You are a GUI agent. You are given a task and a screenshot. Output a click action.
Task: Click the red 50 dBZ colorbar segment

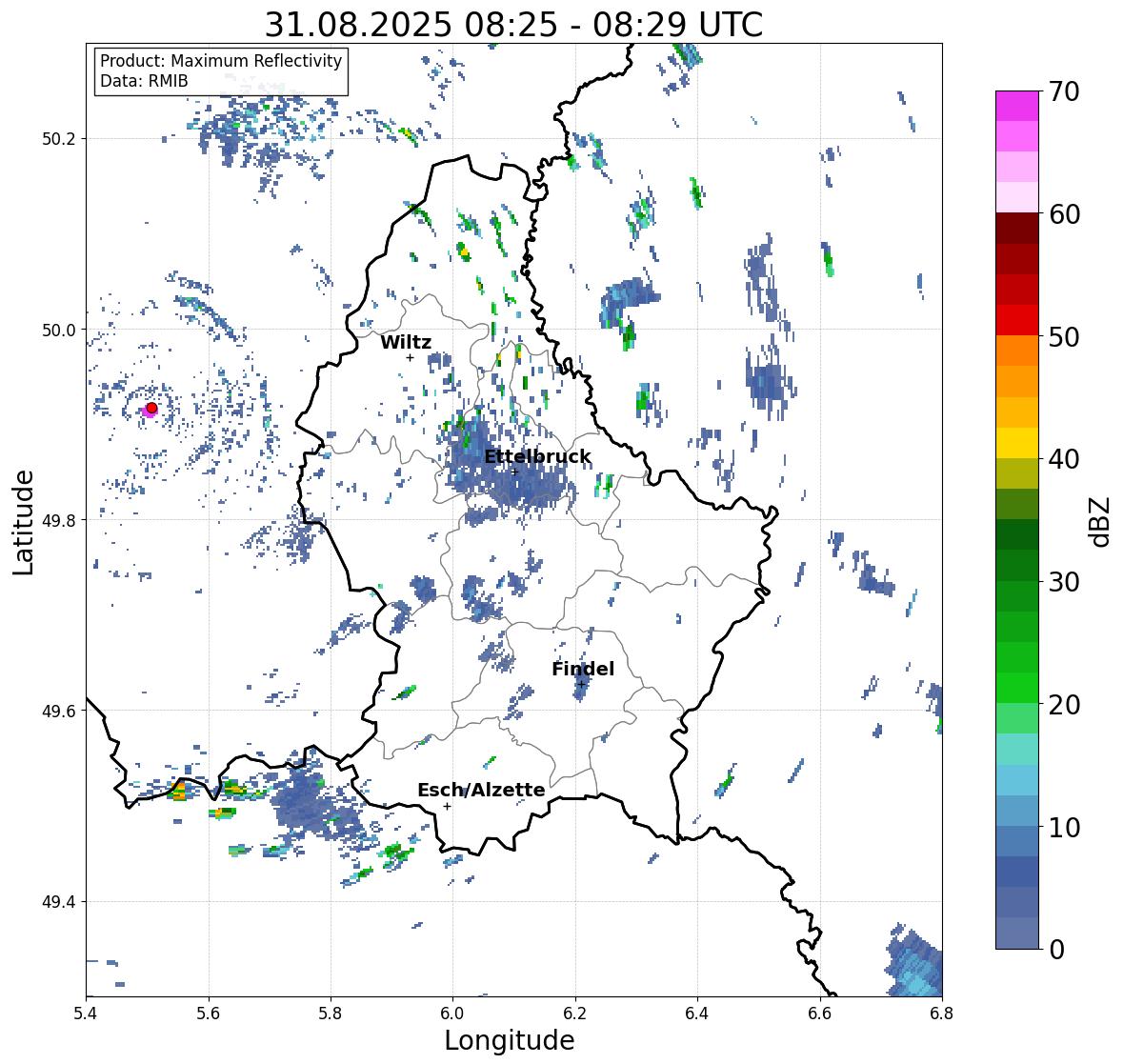coord(1017,320)
